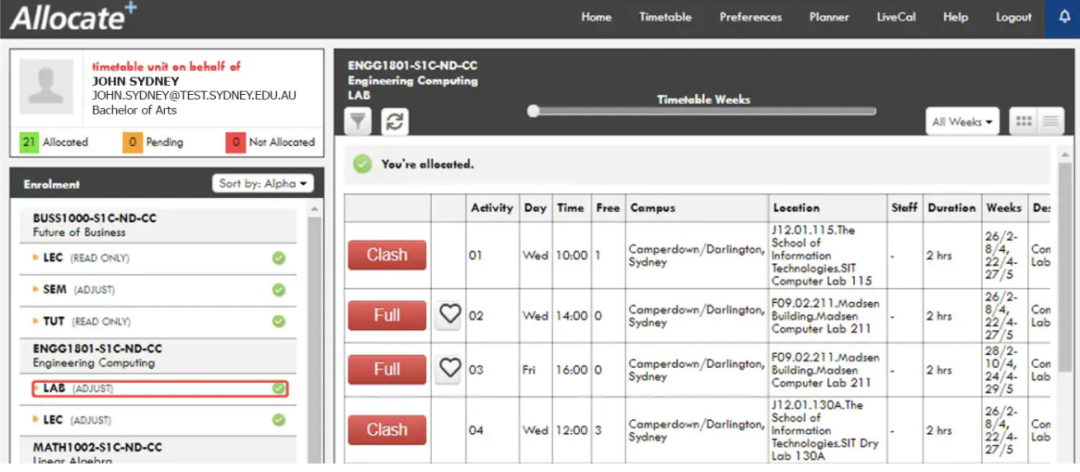Click the "You're allocated" green check icon
The width and height of the screenshot is (1080, 472).
click(362, 165)
